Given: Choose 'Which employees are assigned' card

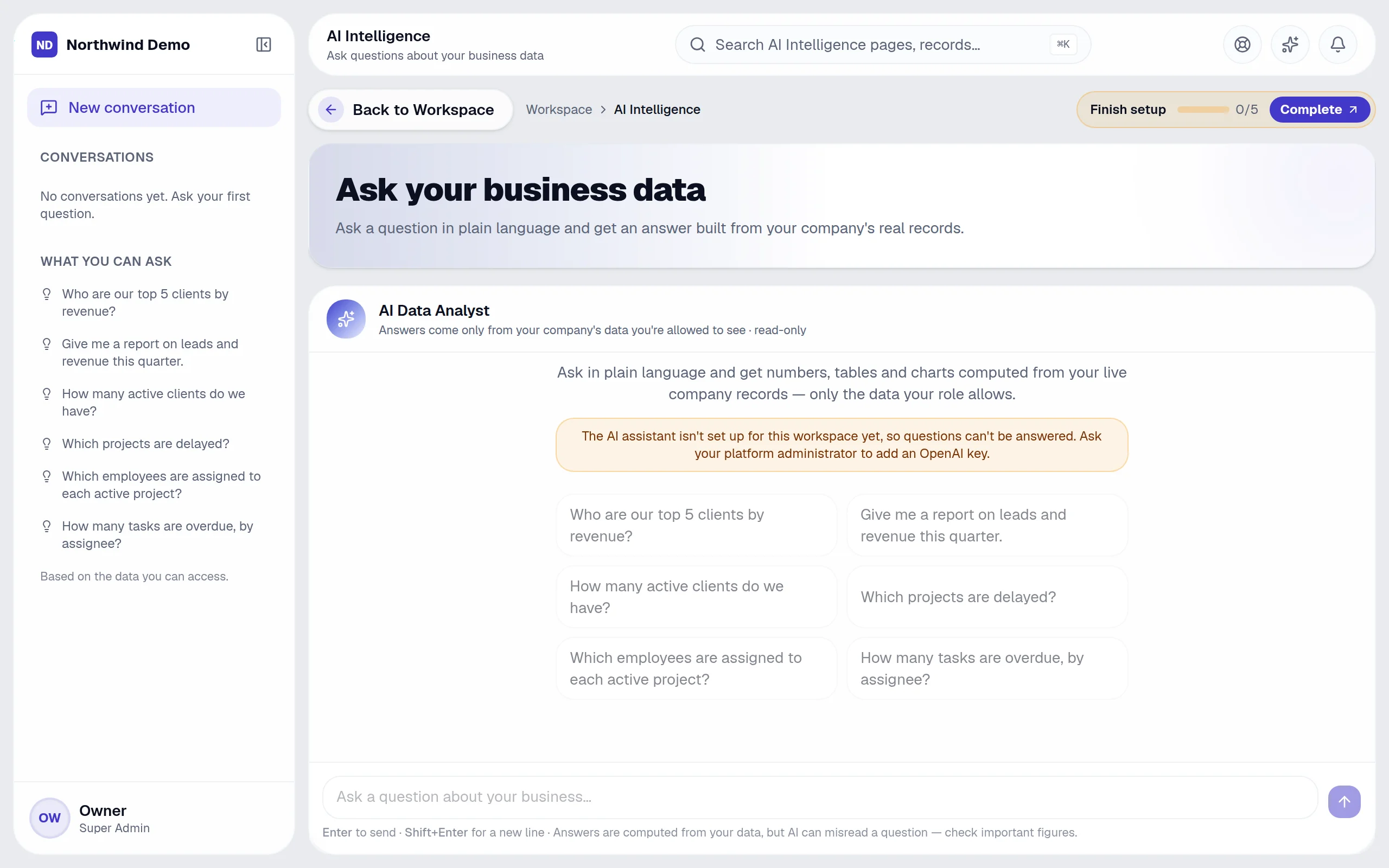Looking at the screenshot, I should (x=696, y=668).
